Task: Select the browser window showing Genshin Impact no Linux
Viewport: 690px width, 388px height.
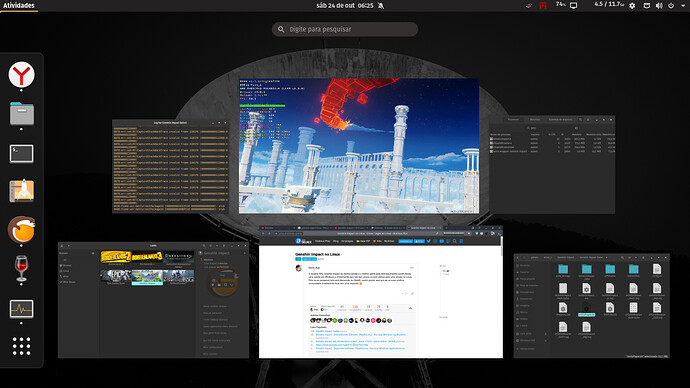Action: [381, 292]
